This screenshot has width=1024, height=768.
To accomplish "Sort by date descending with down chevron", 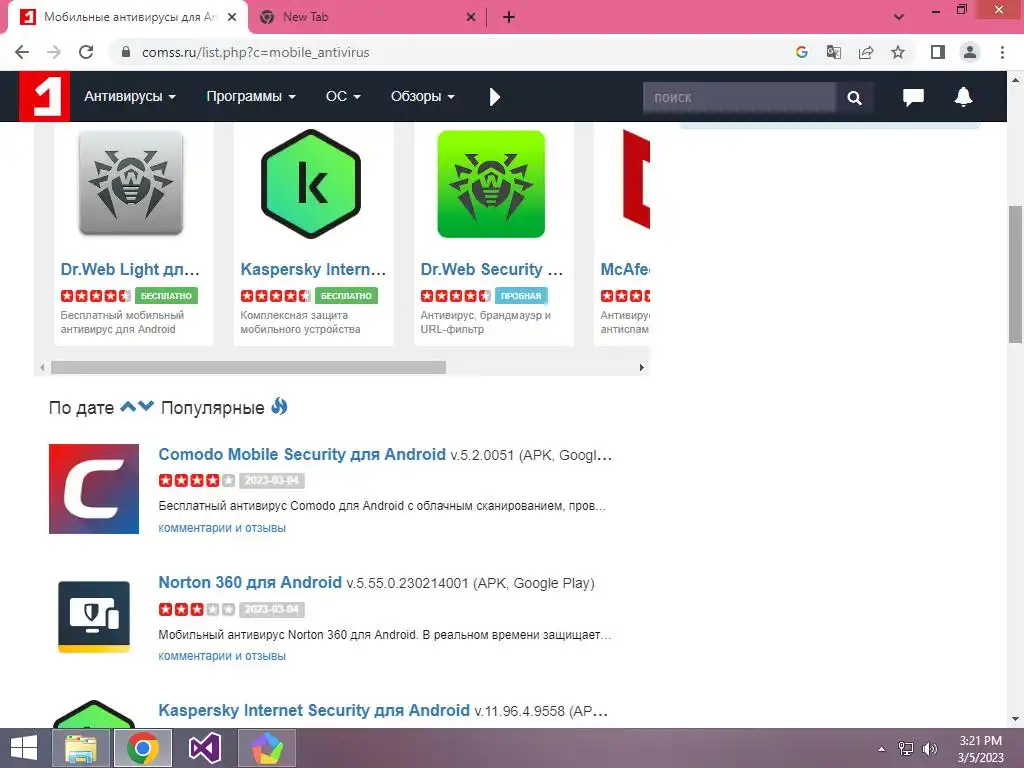I will point(146,406).
